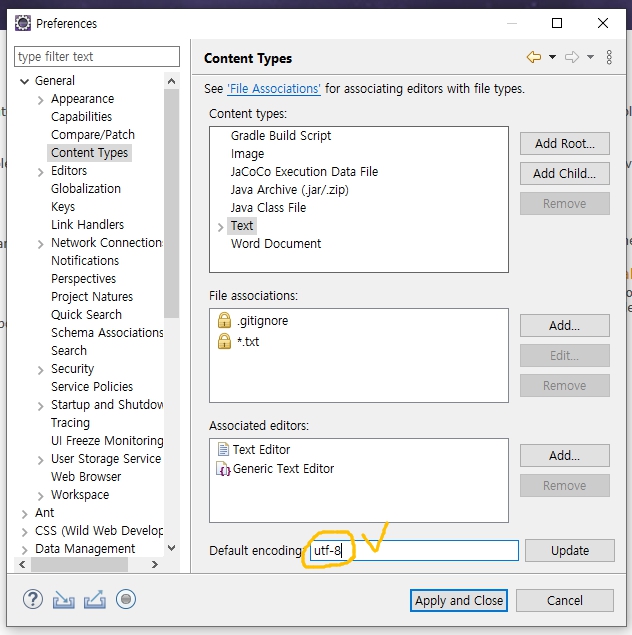Select Word Document content type

[x=276, y=243]
